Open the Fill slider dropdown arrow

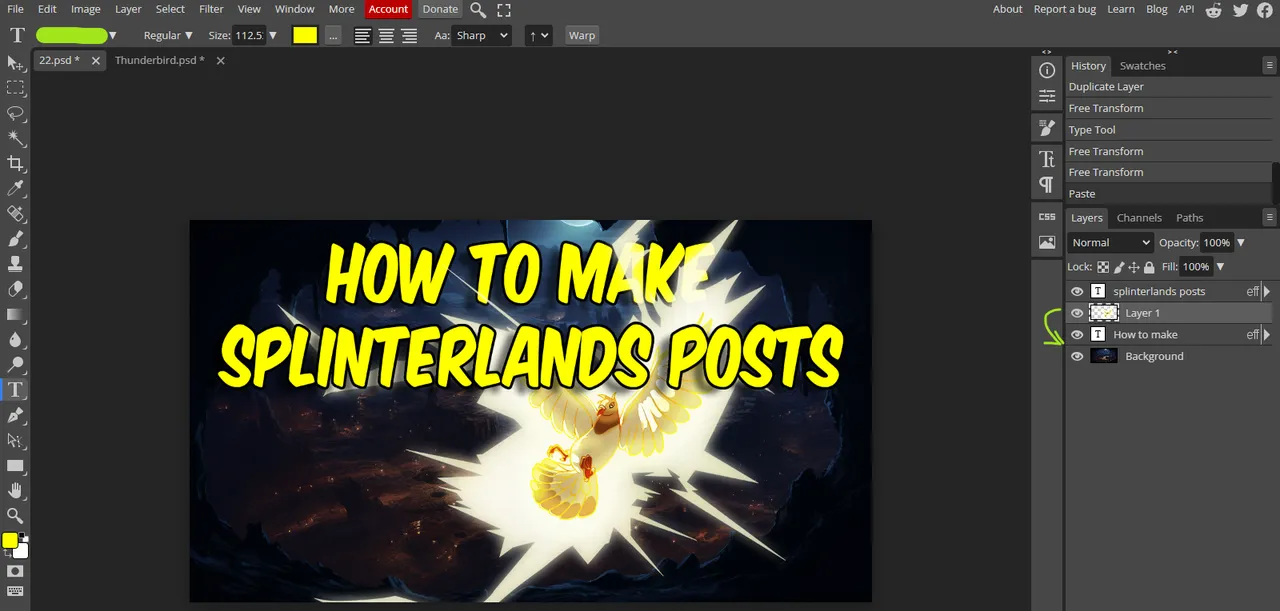coord(1220,267)
